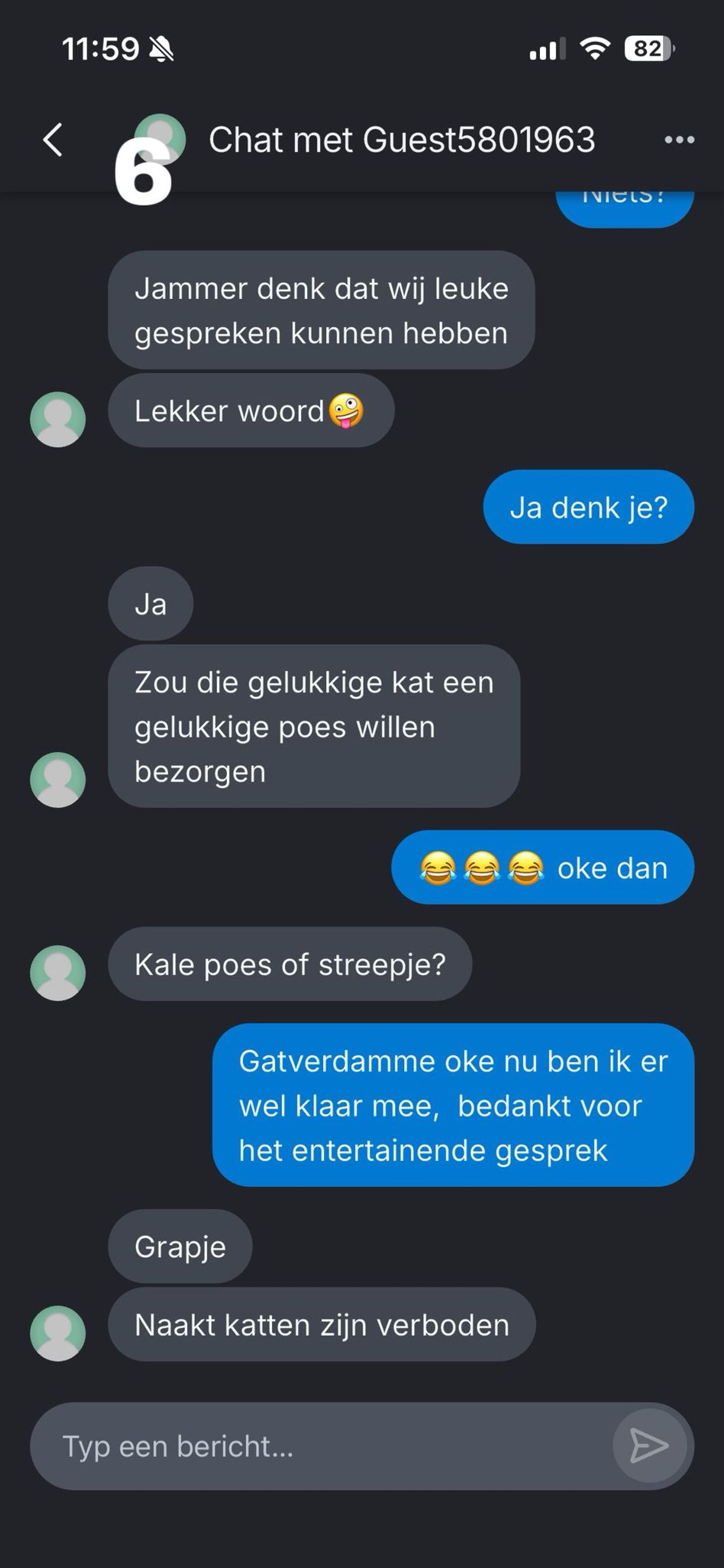The image size is (724, 1568).
Task: Select the 'Grapje' message bubble
Action: pos(180,1246)
